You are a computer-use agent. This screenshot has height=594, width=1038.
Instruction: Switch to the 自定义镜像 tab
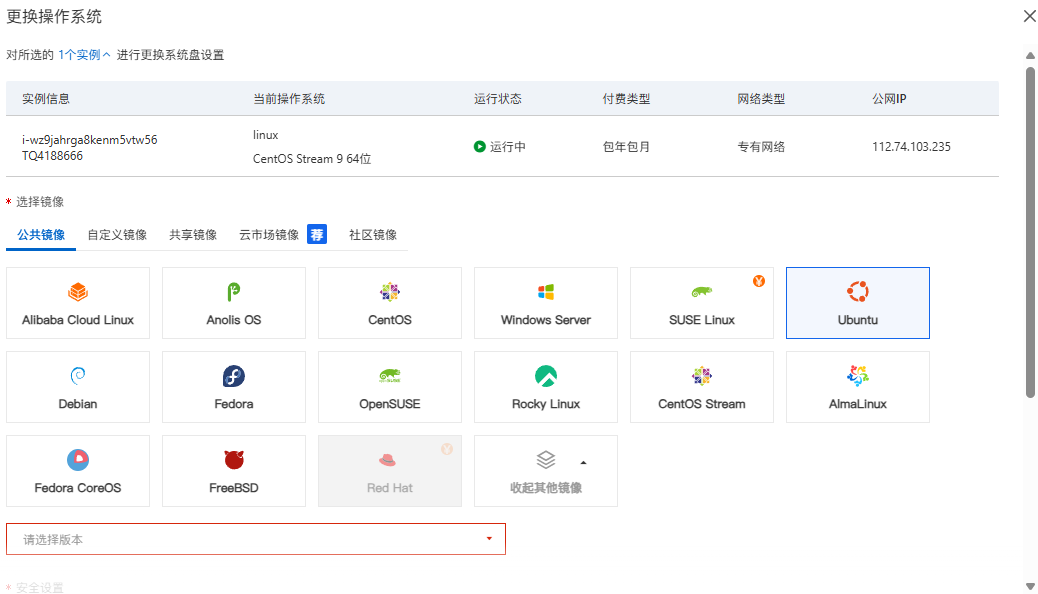pyautogui.click(x=117, y=234)
